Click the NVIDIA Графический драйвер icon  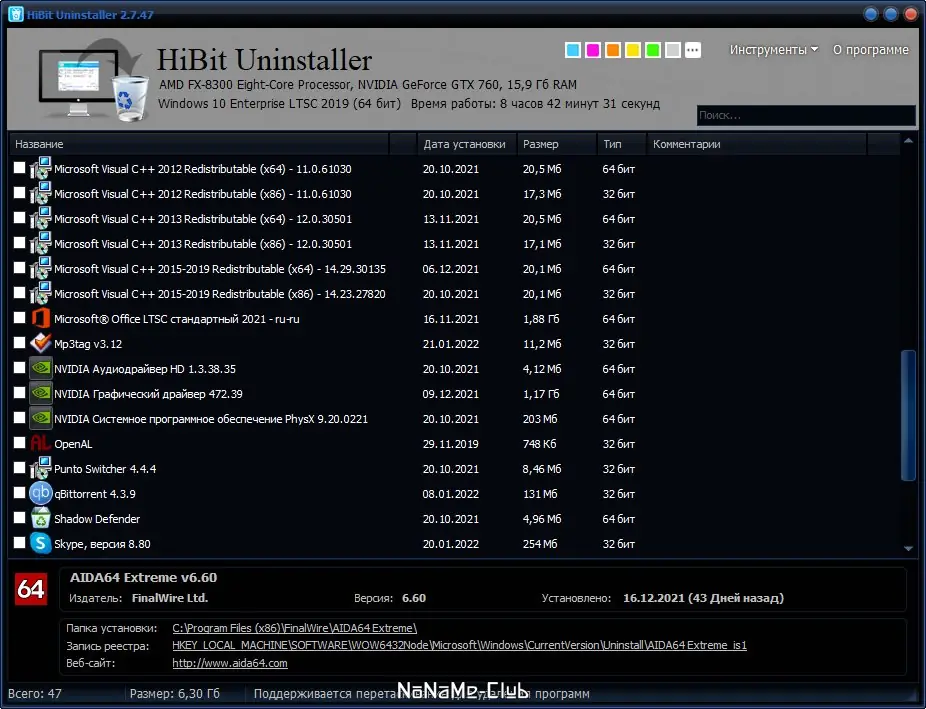click(x=40, y=394)
